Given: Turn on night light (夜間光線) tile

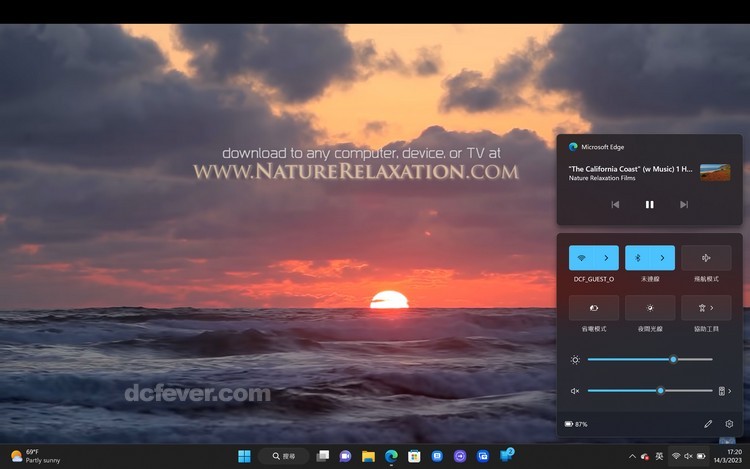Looking at the screenshot, I should coord(650,308).
